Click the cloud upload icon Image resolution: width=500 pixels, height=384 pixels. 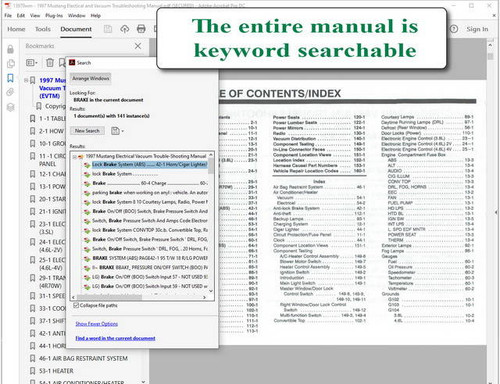125,29
